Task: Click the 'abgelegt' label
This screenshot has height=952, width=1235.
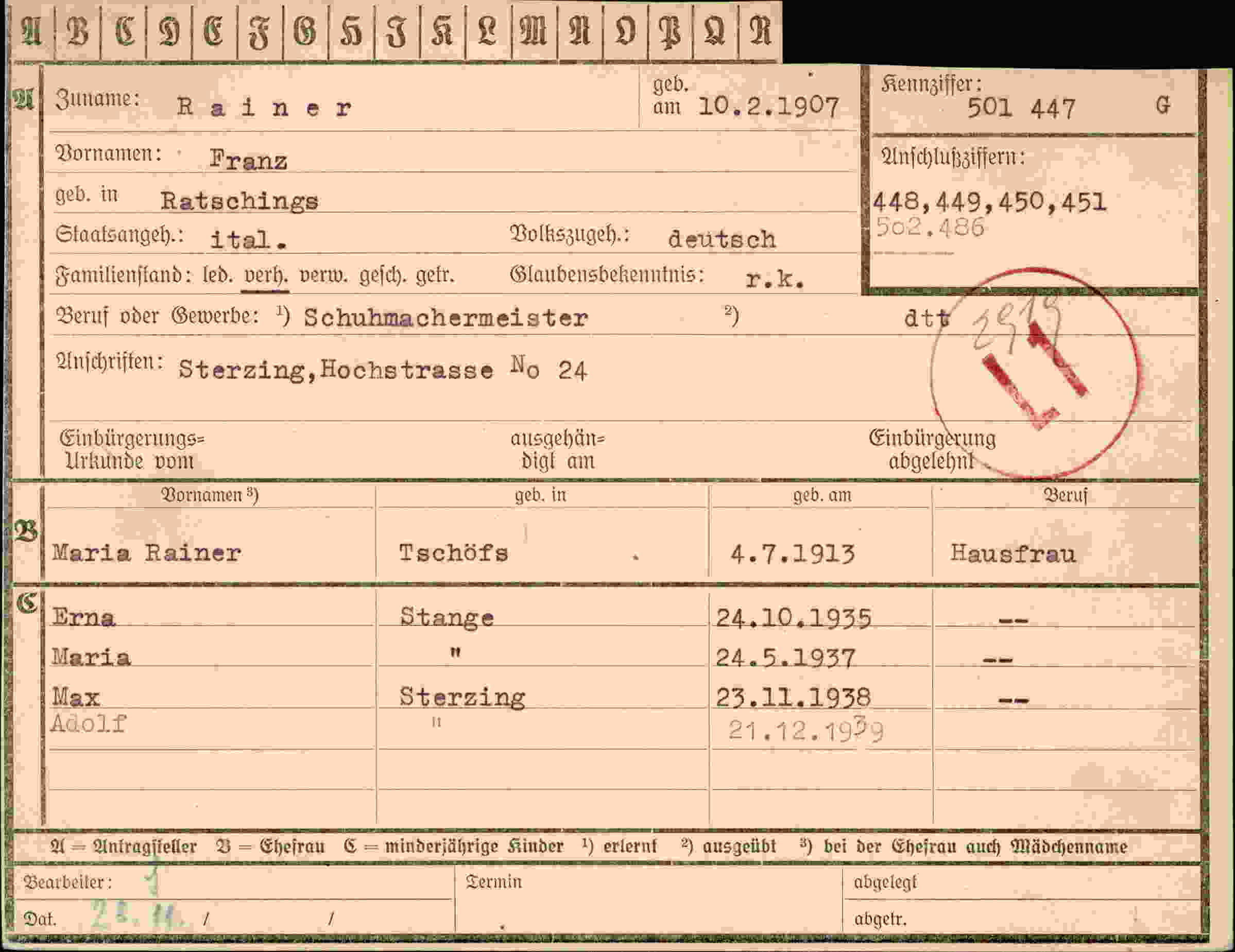Action: tap(885, 882)
